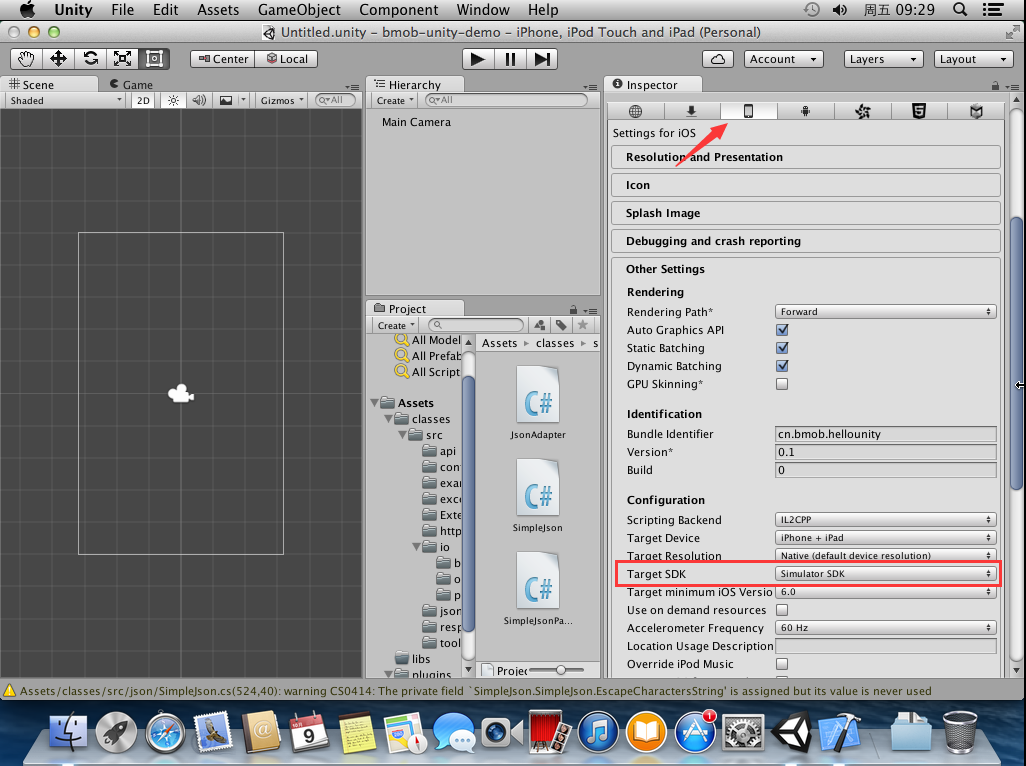Open Gizmos dropdown
The height and width of the screenshot is (766, 1026).
pyautogui.click(x=282, y=100)
